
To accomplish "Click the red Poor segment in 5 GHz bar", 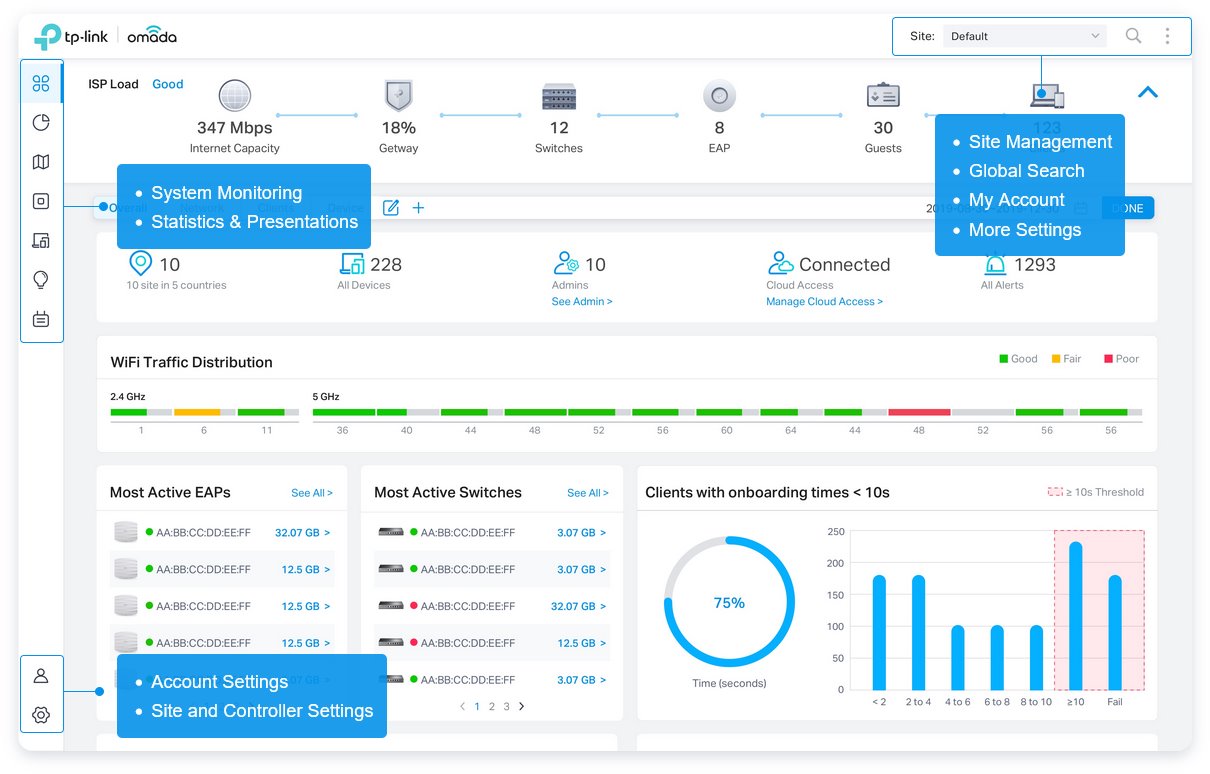I will (919, 412).
